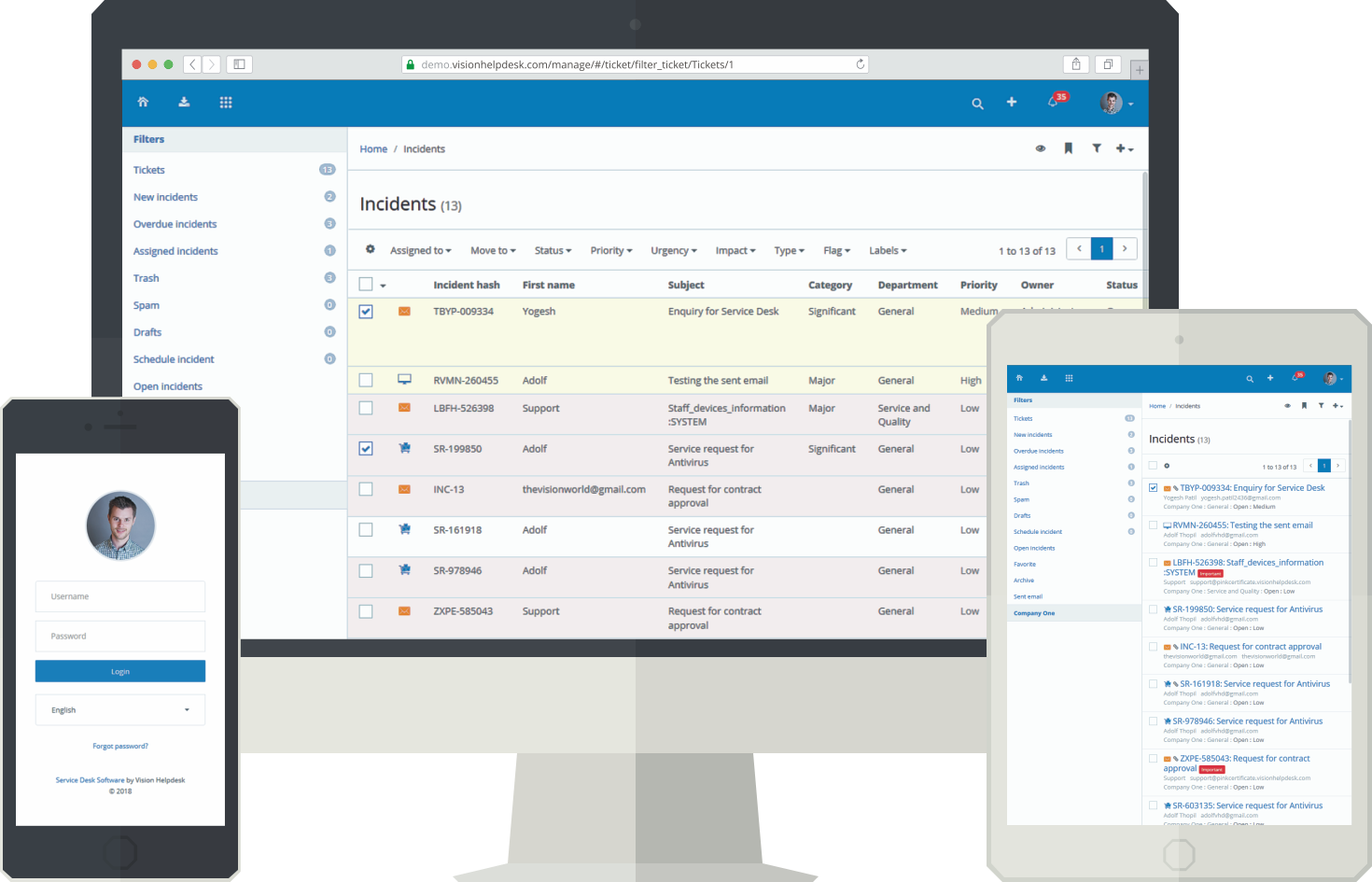This screenshot has height=882, width=1372.
Task: Click the Forgot password link
Action: coord(119,745)
